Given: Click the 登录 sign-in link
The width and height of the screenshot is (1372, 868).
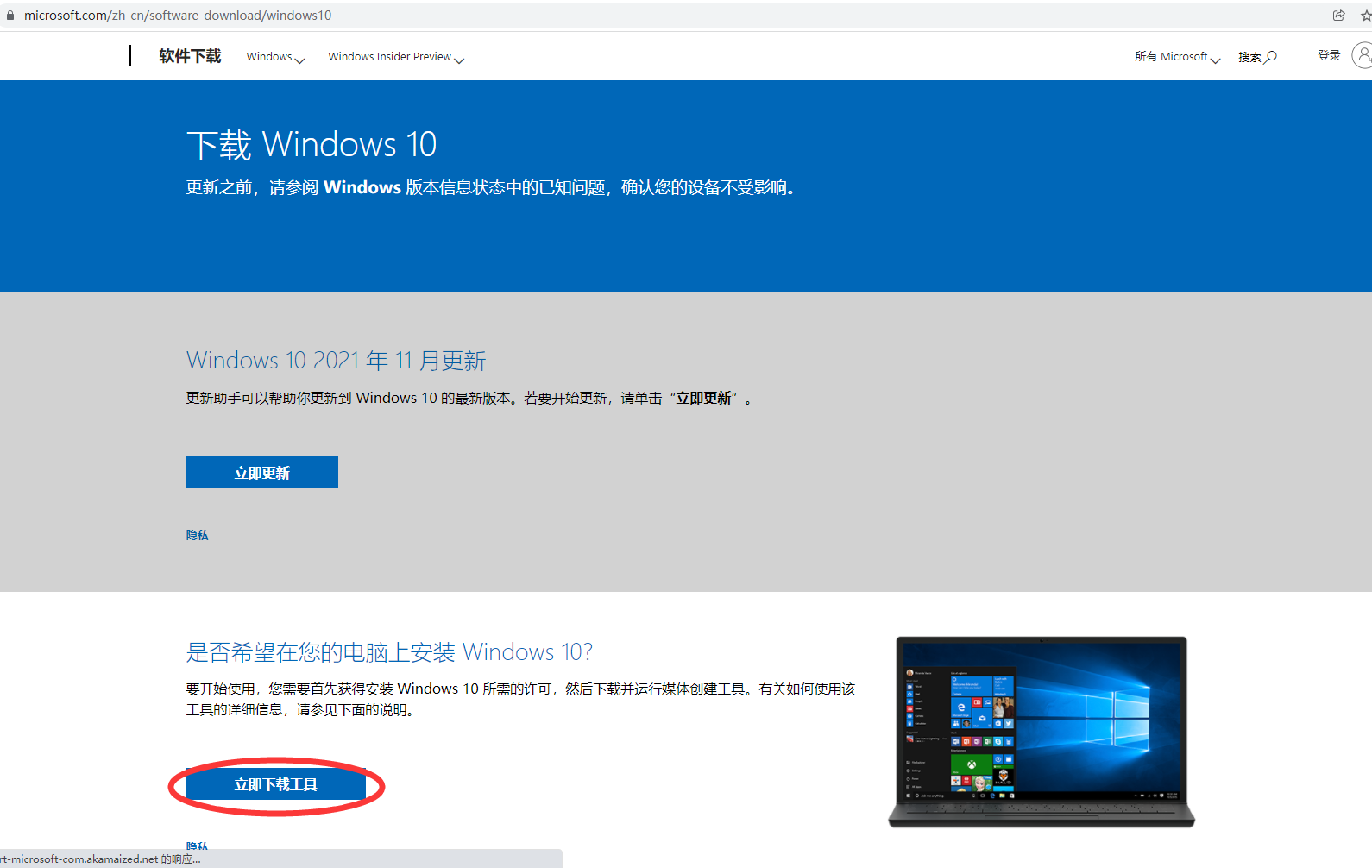Looking at the screenshot, I should tap(1329, 56).
